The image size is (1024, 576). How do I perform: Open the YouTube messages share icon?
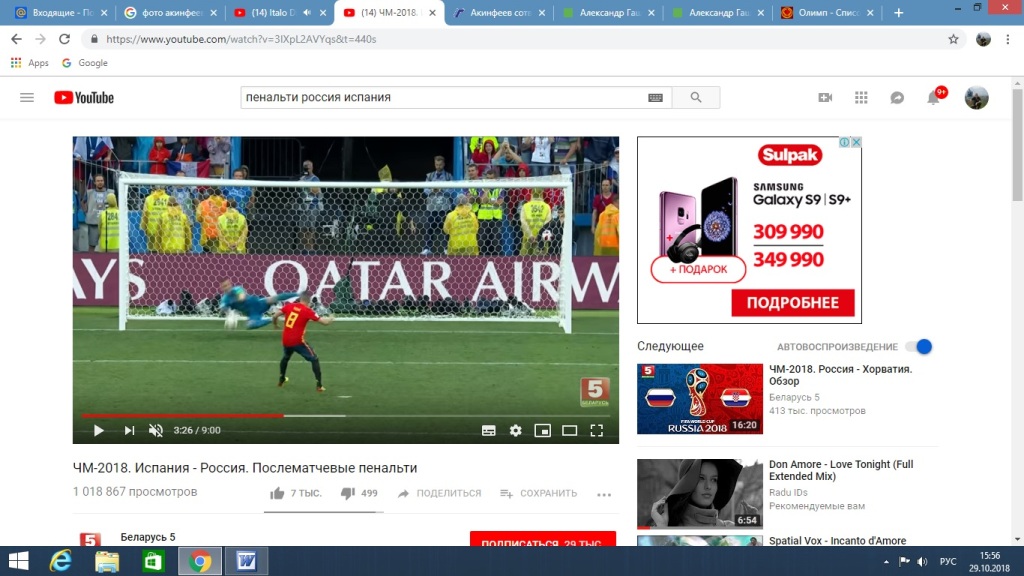[897, 97]
